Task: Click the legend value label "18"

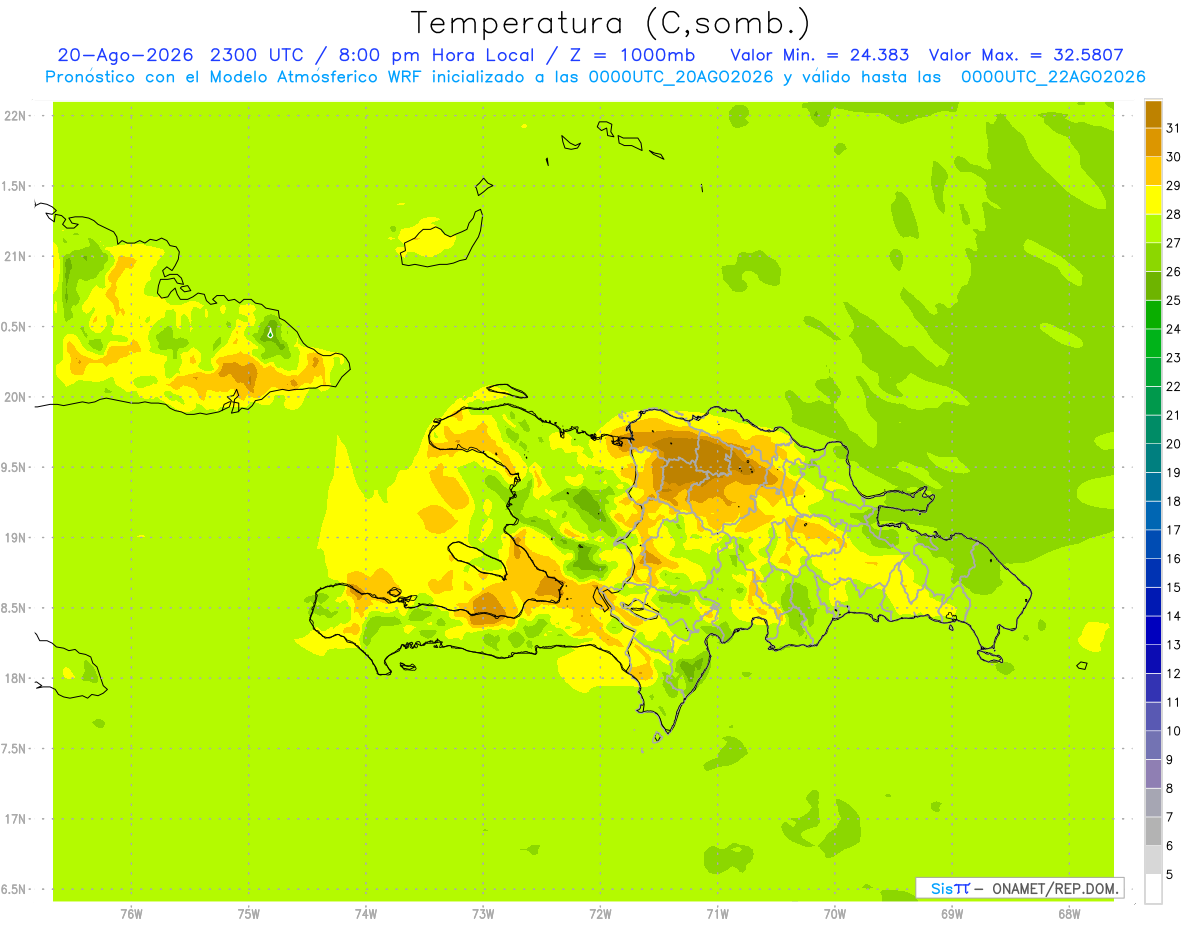Action: (1174, 501)
